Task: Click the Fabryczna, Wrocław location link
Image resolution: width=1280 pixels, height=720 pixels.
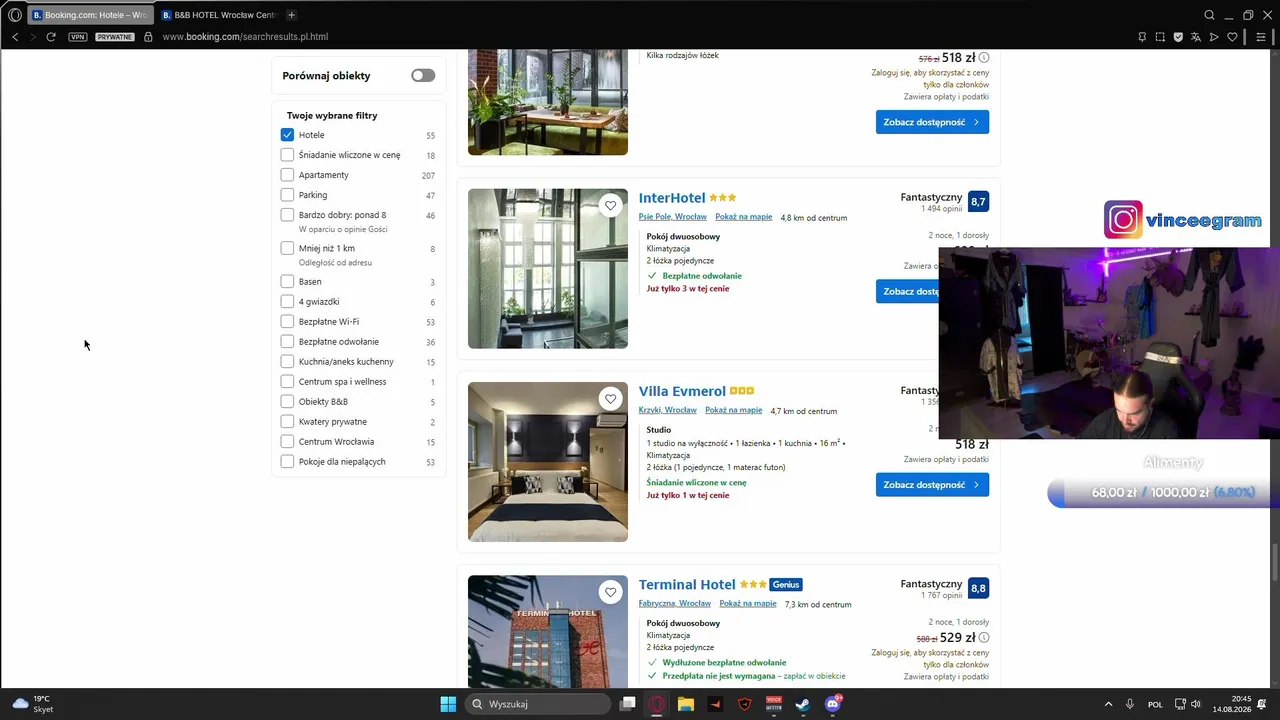Action: 675,603
